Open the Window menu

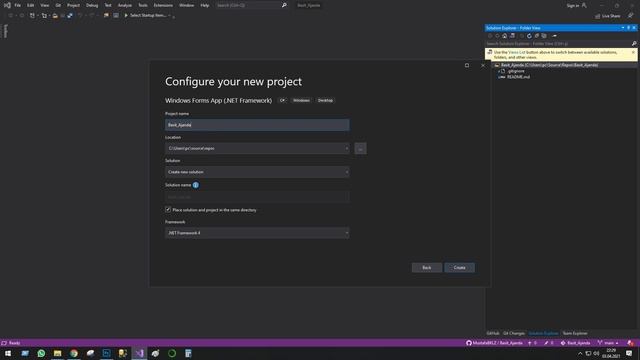coord(187,5)
